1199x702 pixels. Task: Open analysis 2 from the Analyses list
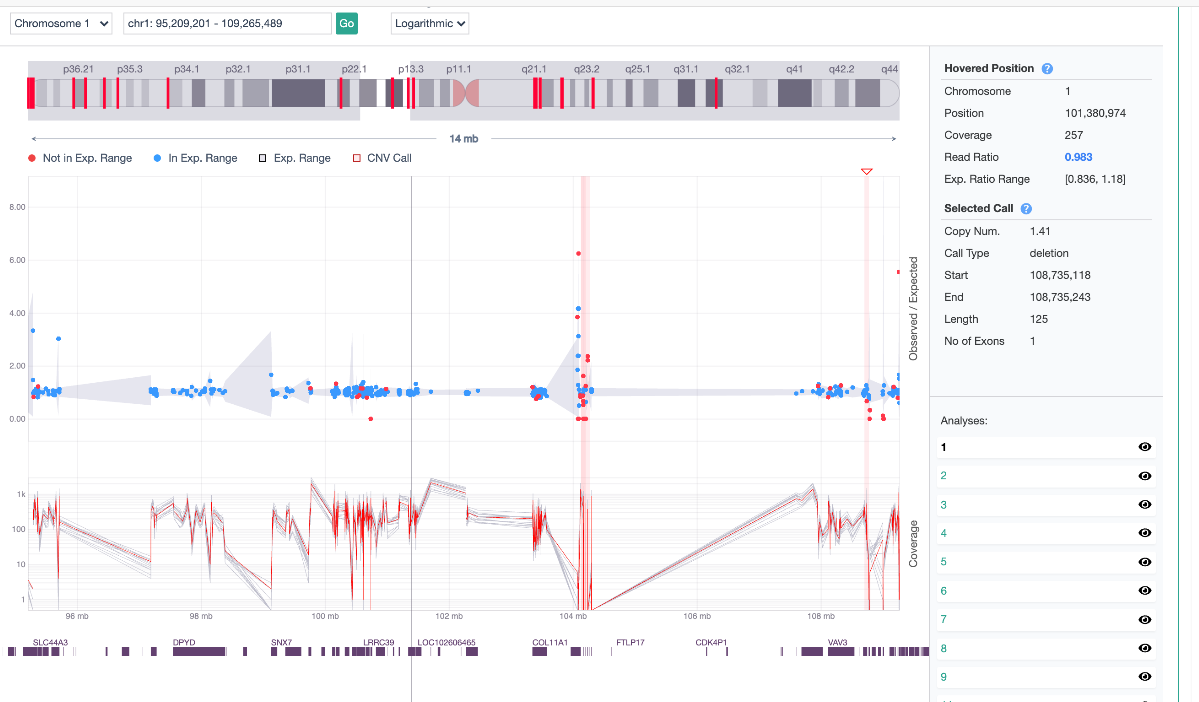point(943,476)
